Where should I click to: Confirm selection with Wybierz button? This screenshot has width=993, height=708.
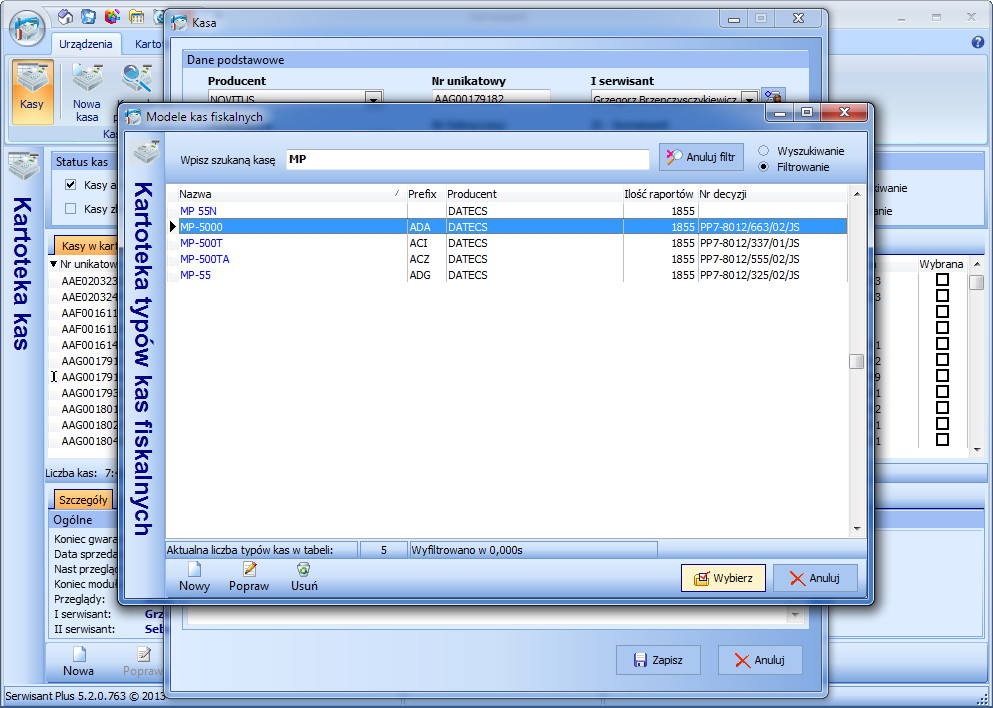coord(723,578)
